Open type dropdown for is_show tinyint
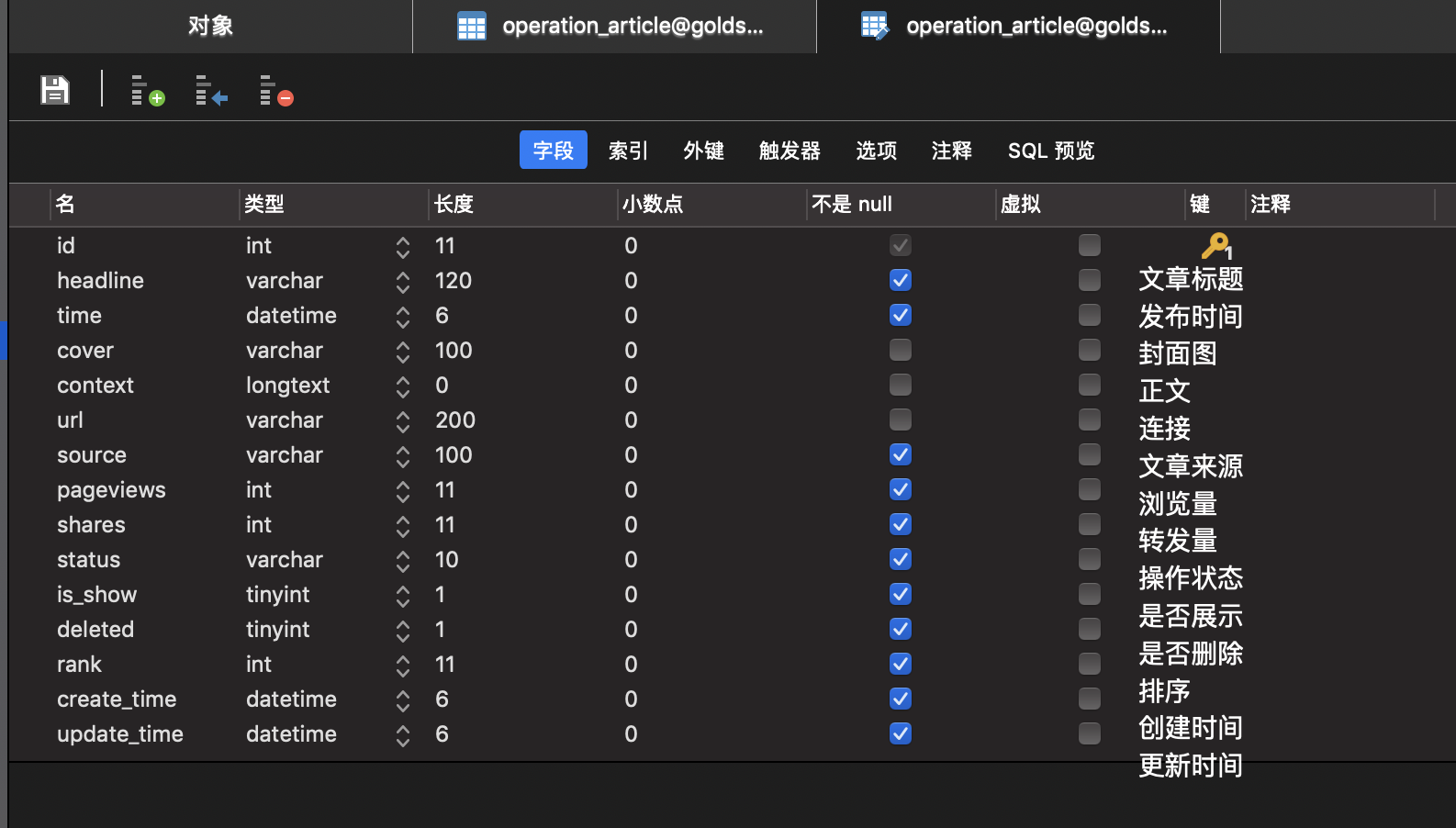The height and width of the screenshot is (828, 1456). click(x=403, y=596)
